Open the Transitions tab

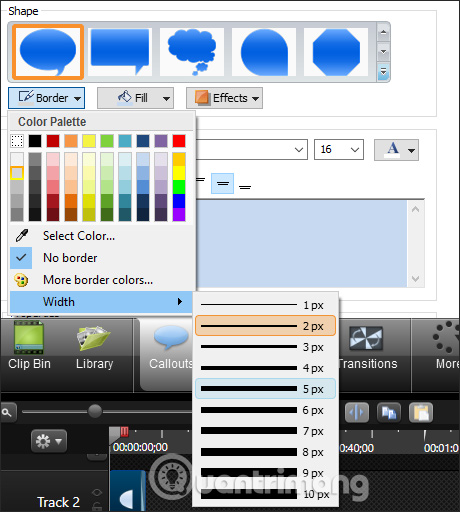click(368, 347)
